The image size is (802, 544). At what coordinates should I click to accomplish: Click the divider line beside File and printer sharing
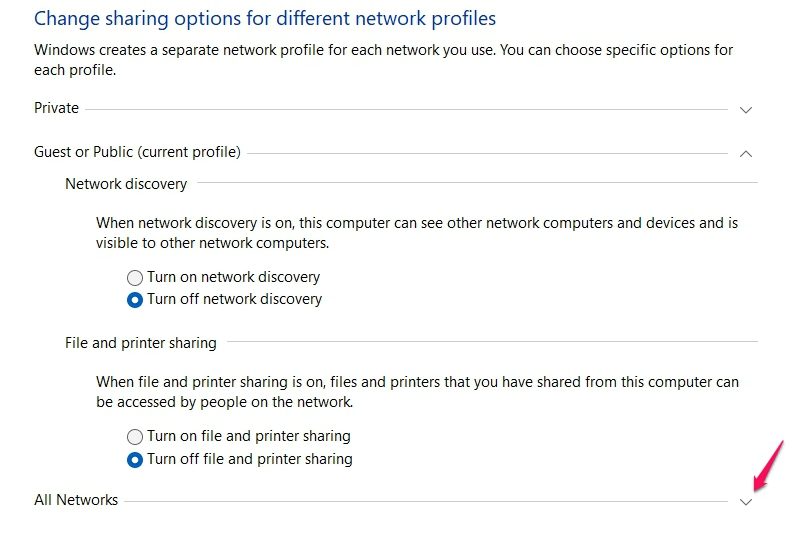click(x=490, y=342)
